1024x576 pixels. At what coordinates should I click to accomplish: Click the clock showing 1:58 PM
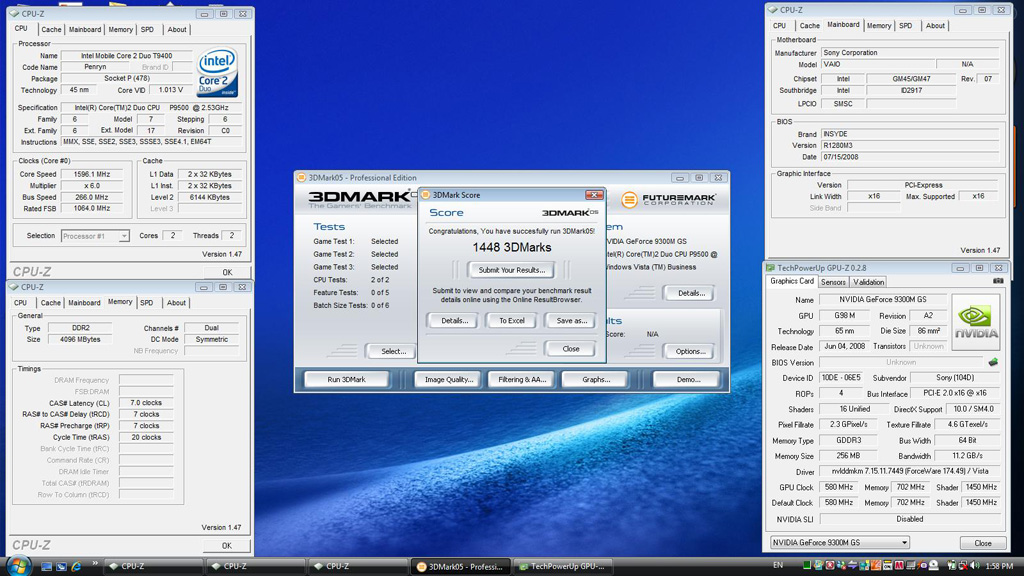[999, 566]
